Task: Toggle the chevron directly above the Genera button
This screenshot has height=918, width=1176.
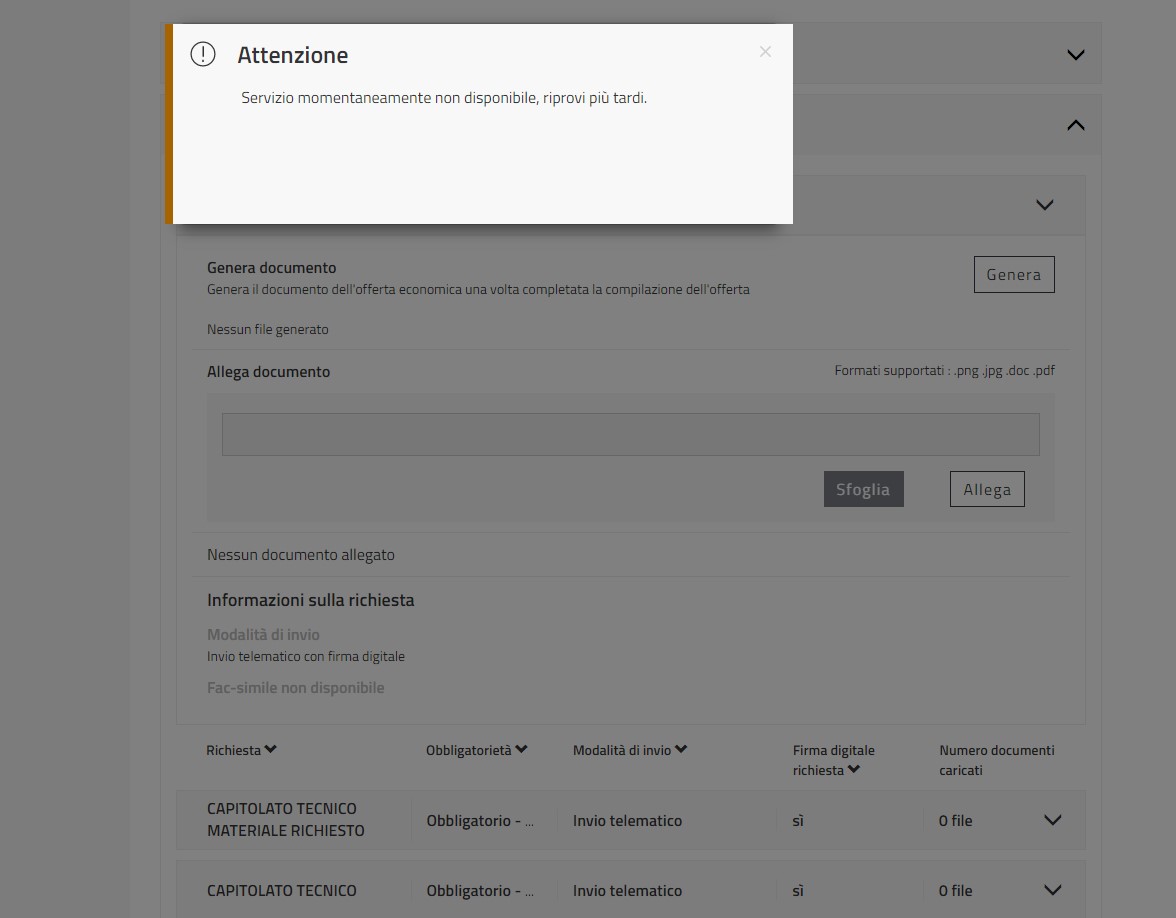Action: pos(1044,205)
